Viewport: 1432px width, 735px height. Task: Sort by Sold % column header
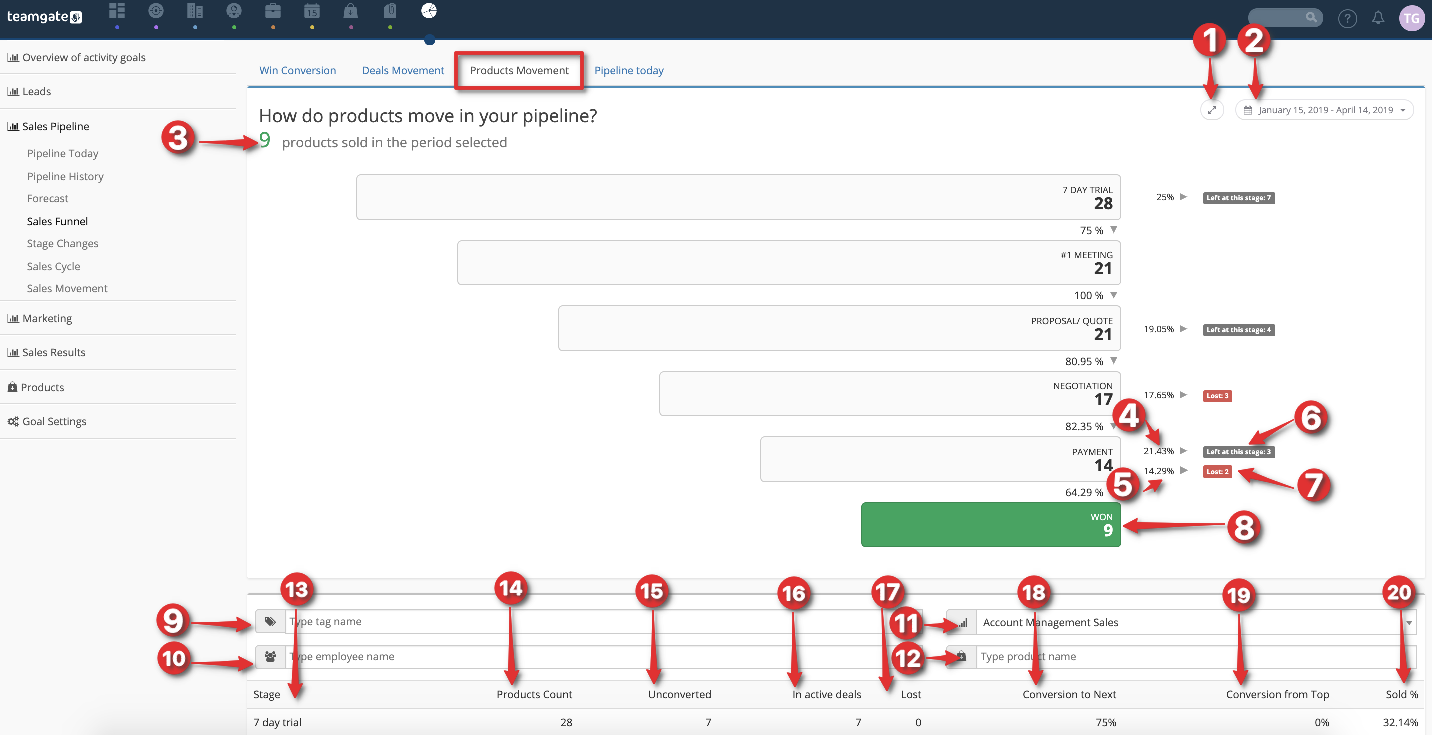(x=1401, y=694)
